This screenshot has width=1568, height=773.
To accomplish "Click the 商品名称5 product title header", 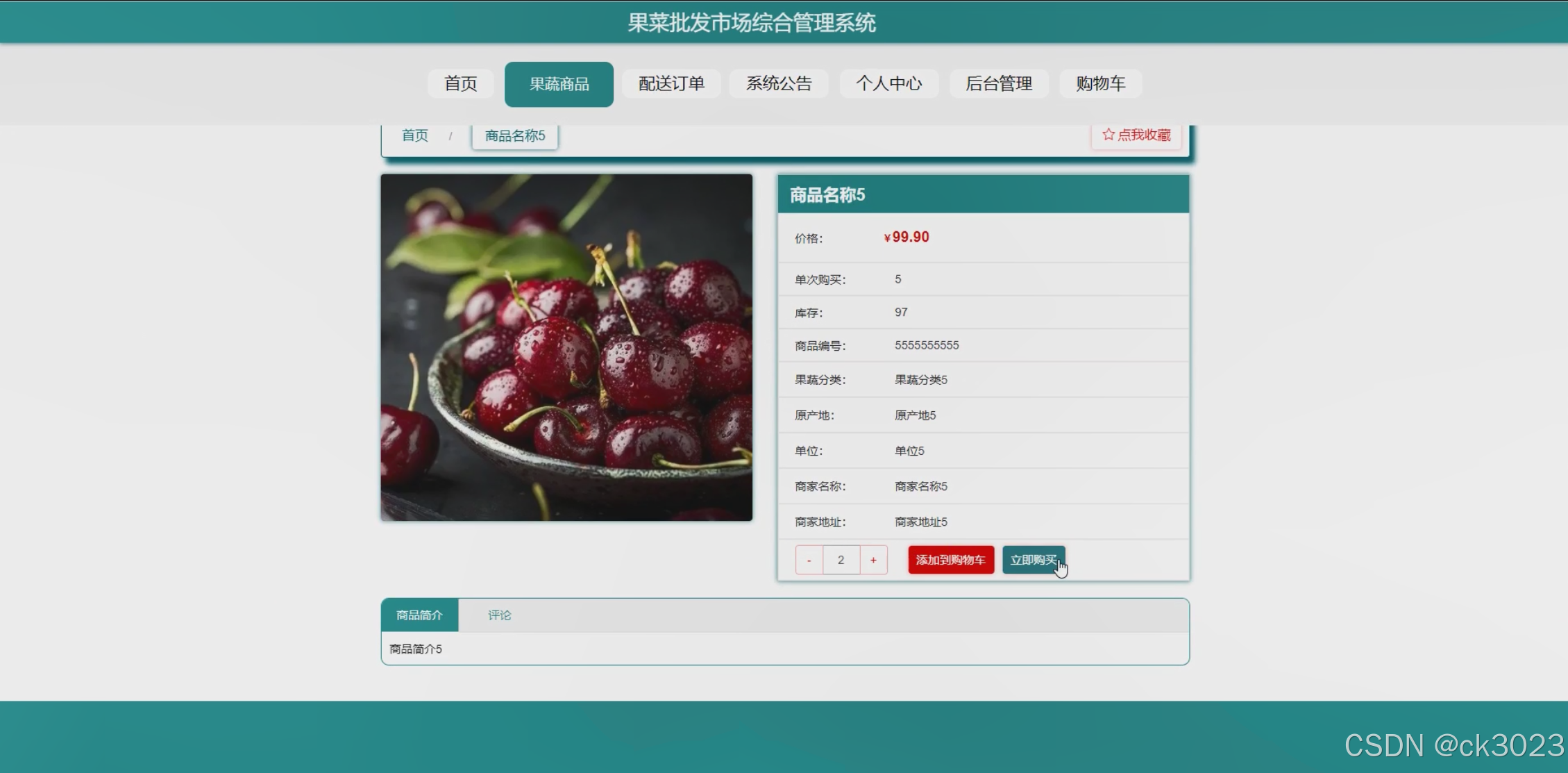I will pos(827,195).
